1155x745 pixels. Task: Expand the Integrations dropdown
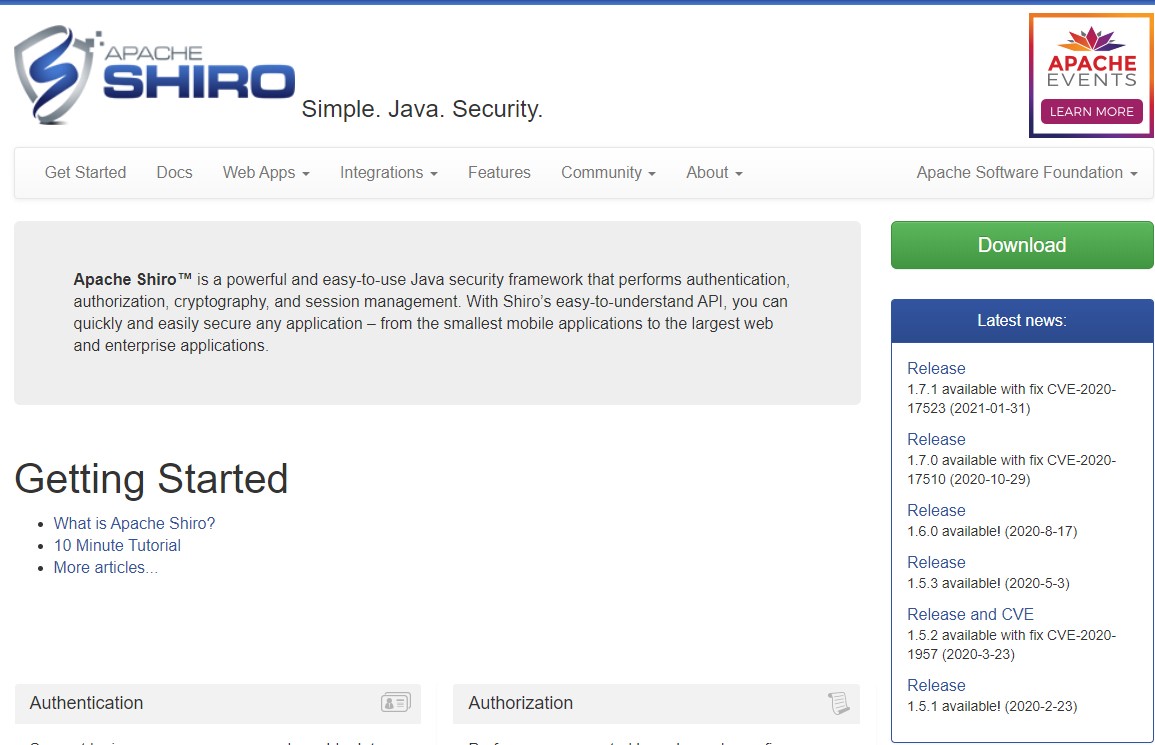[x=388, y=172]
